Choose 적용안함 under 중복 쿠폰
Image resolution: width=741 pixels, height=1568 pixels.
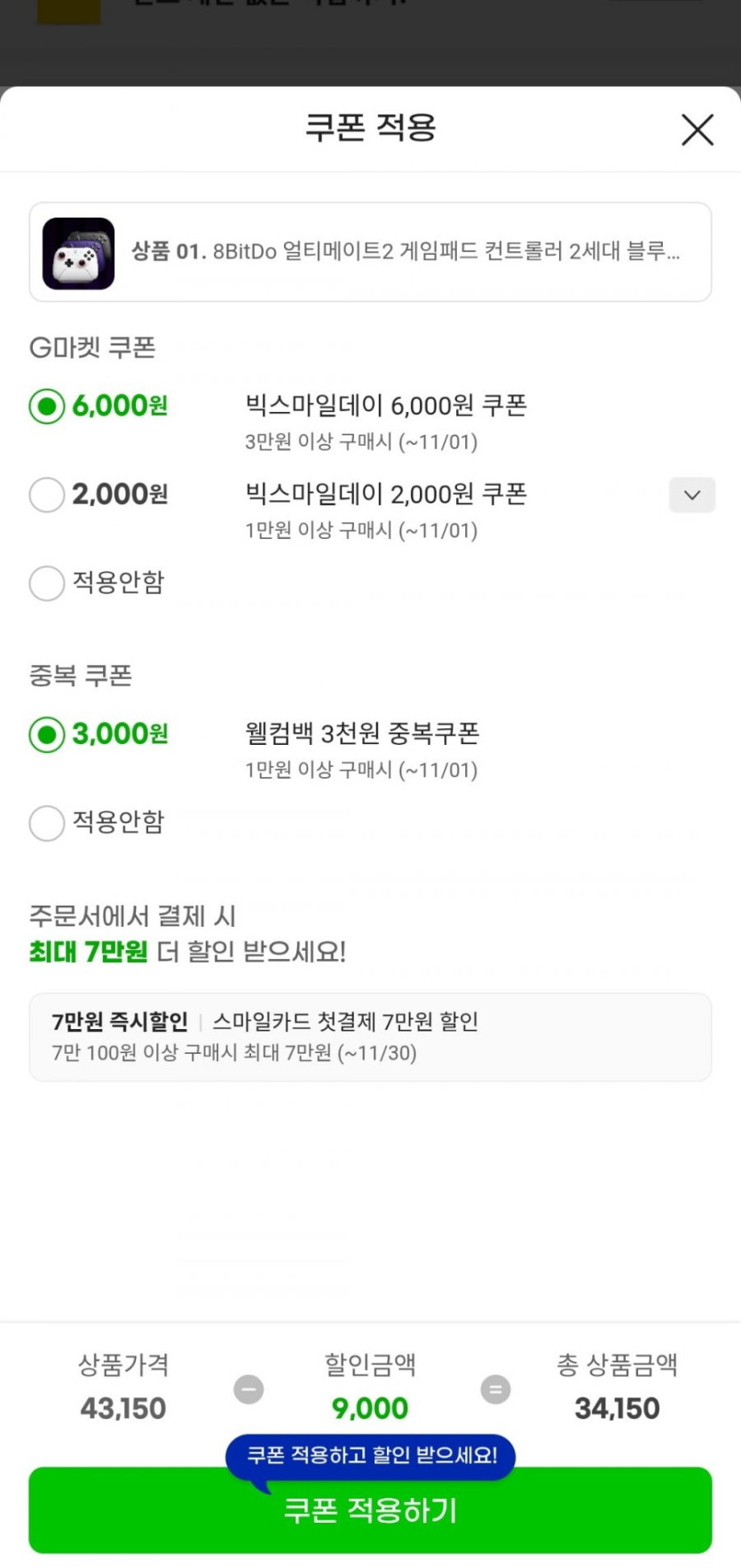(47, 823)
